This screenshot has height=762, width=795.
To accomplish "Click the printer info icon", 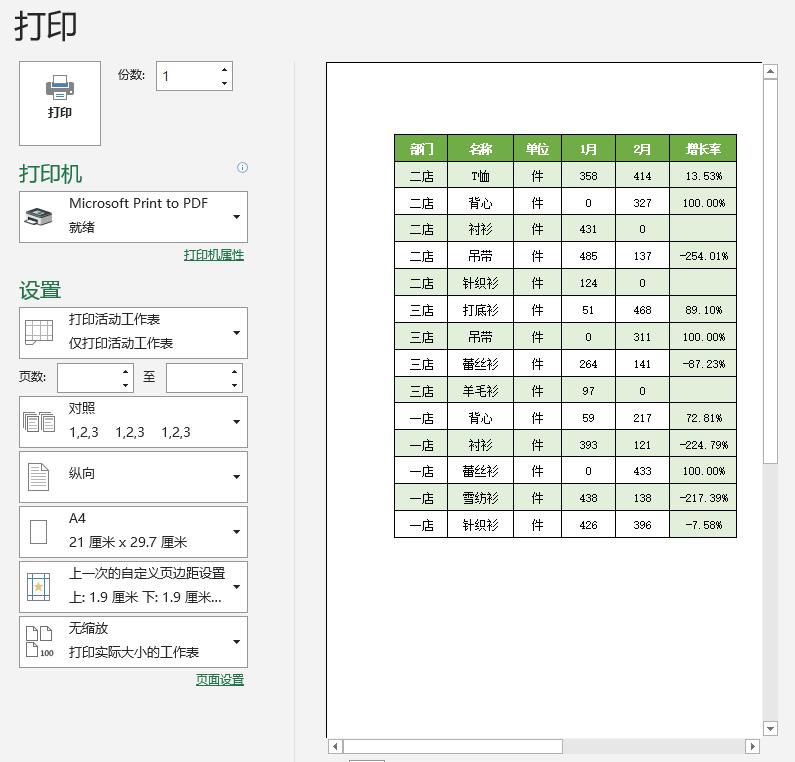I will tap(242, 167).
